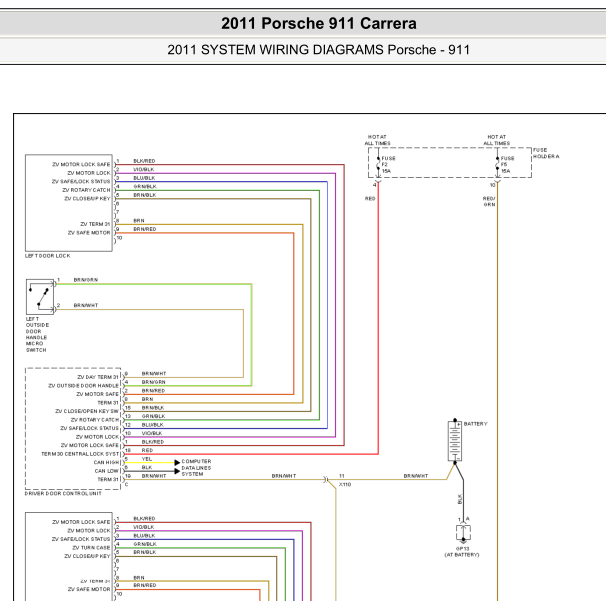The height and width of the screenshot is (601, 606).
Task: Click the 'X110' connector label
Action: [345, 484]
